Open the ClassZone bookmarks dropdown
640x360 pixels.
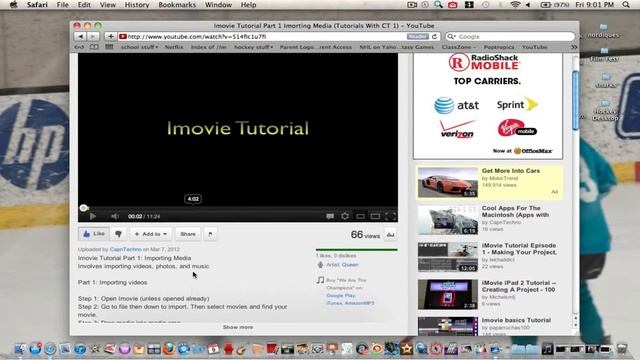(458, 47)
